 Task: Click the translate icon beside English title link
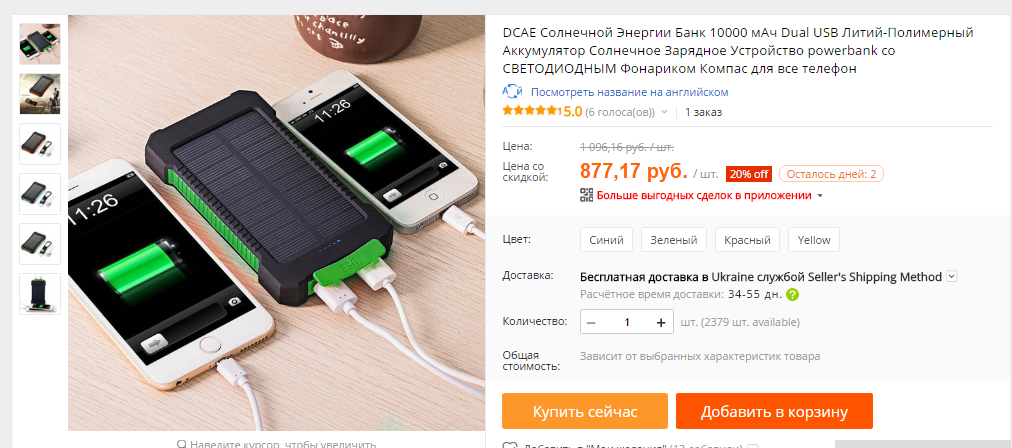pyautogui.click(x=512, y=92)
